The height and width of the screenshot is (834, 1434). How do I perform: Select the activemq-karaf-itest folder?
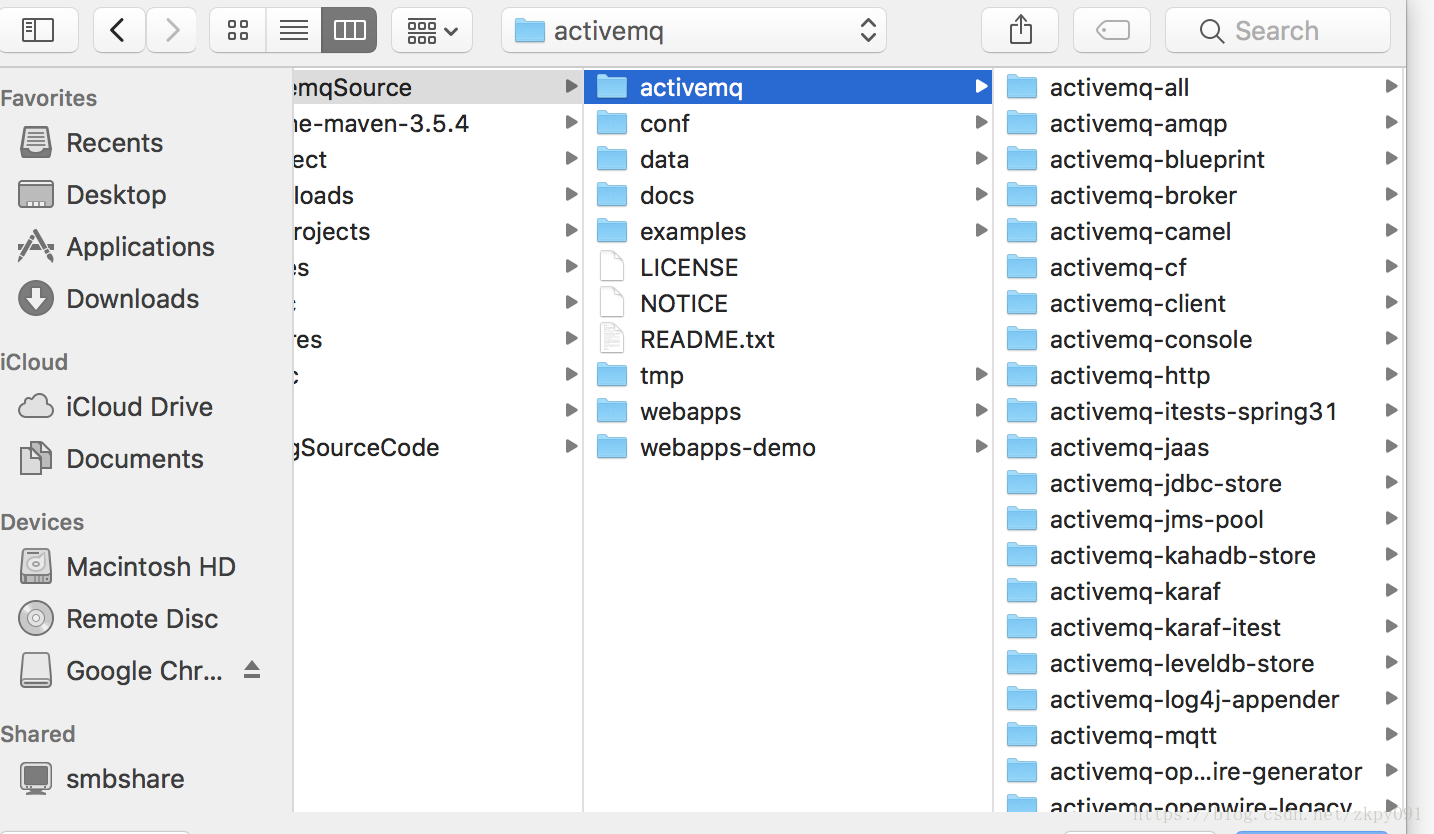[1199, 627]
